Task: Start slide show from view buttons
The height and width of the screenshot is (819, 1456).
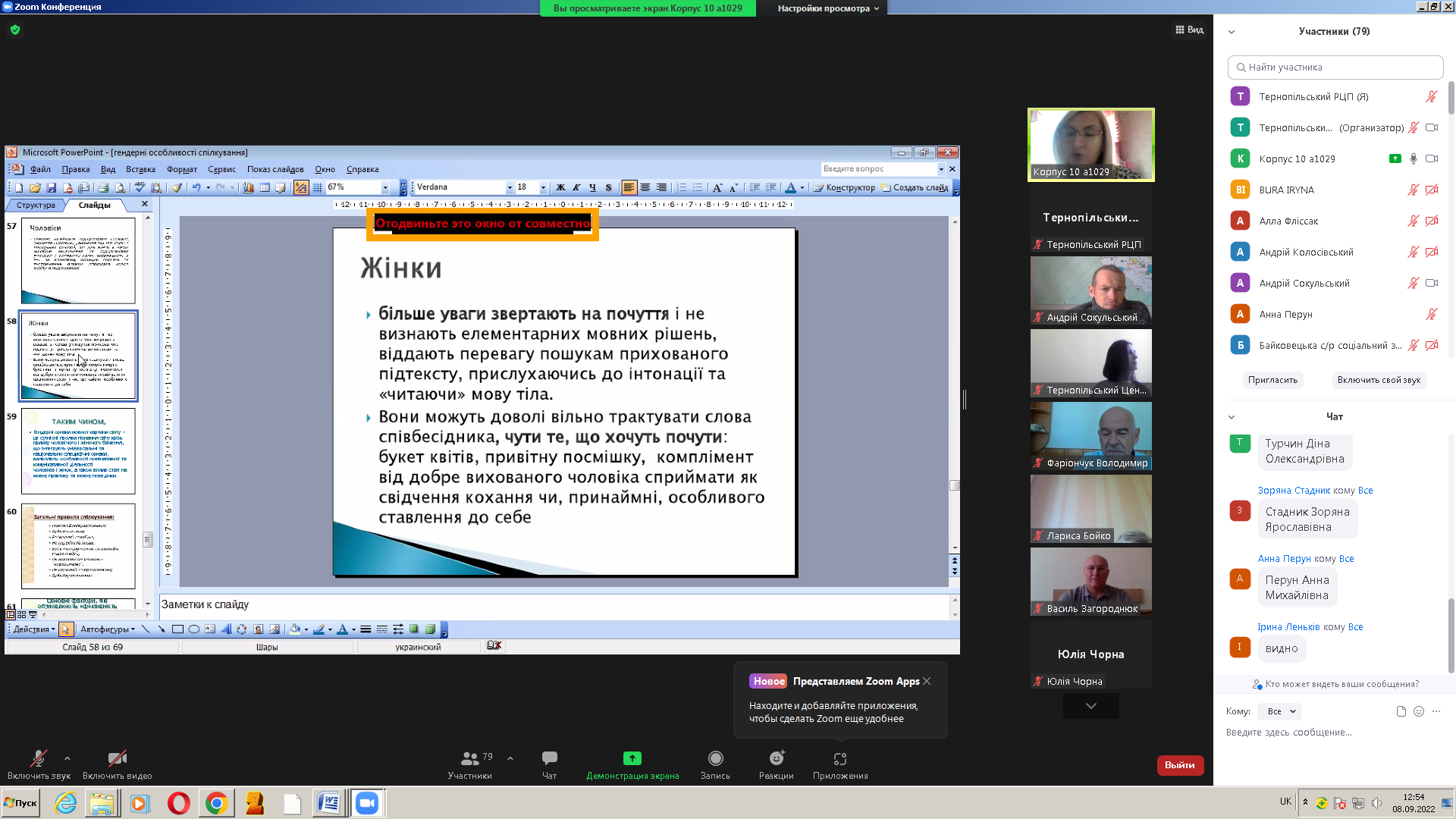Action: pyautogui.click(x=33, y=615)
